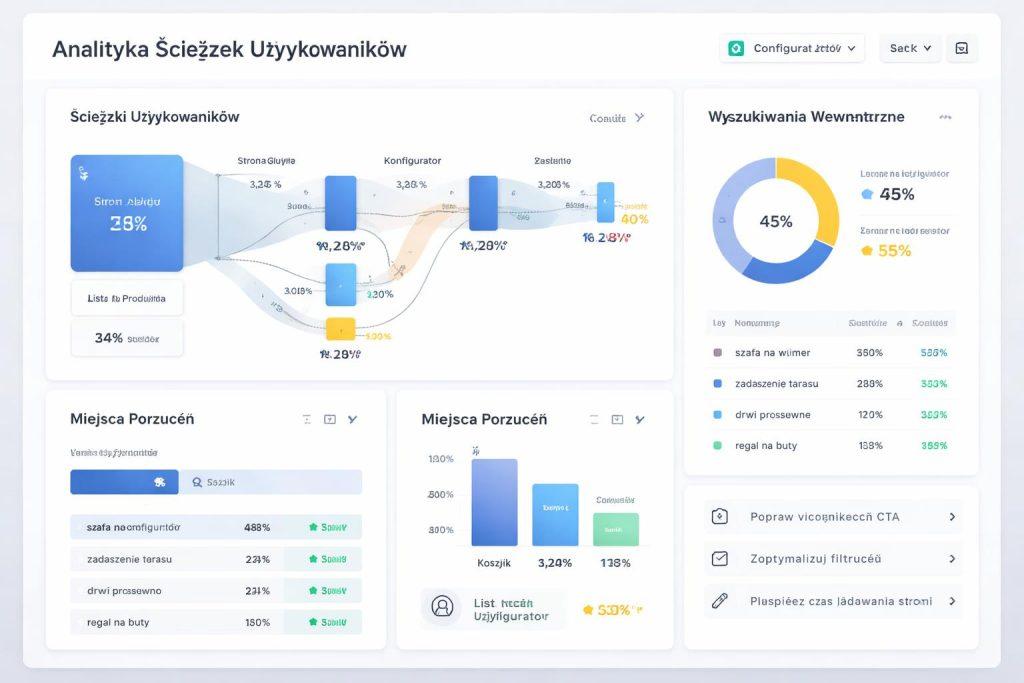Click the CTA improvement icon in recommendations
Screen dimensions: 1024x683
tap(719, 517)
